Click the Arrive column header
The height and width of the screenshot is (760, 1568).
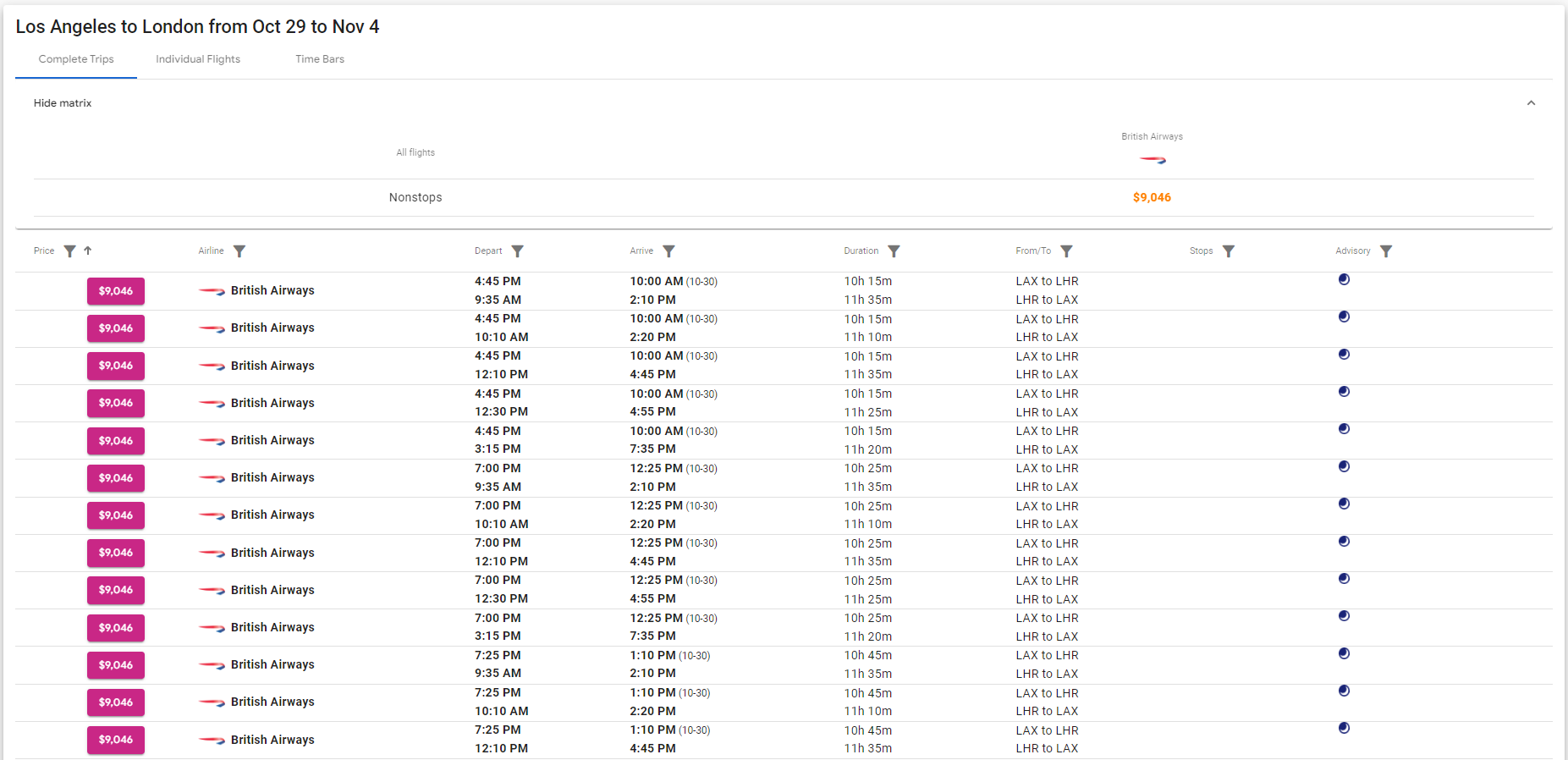click(x=641, y=251)
